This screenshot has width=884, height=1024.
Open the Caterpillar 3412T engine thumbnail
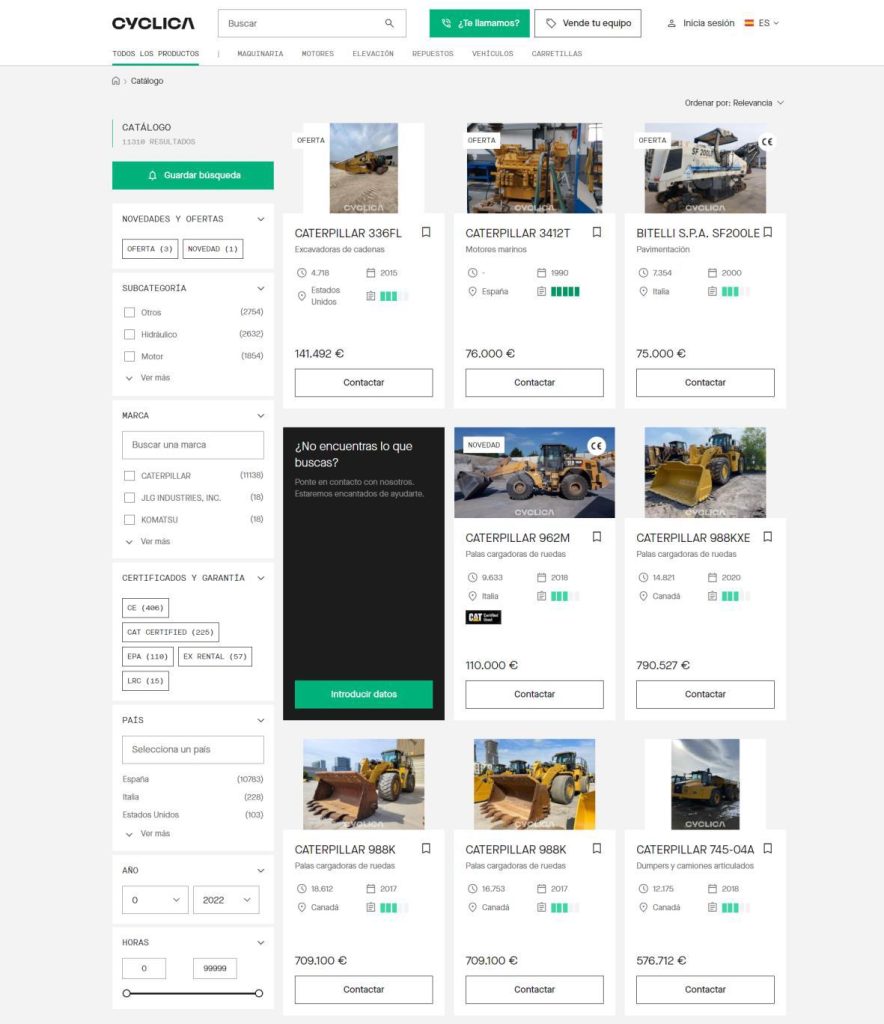click(x=535, y=168)
